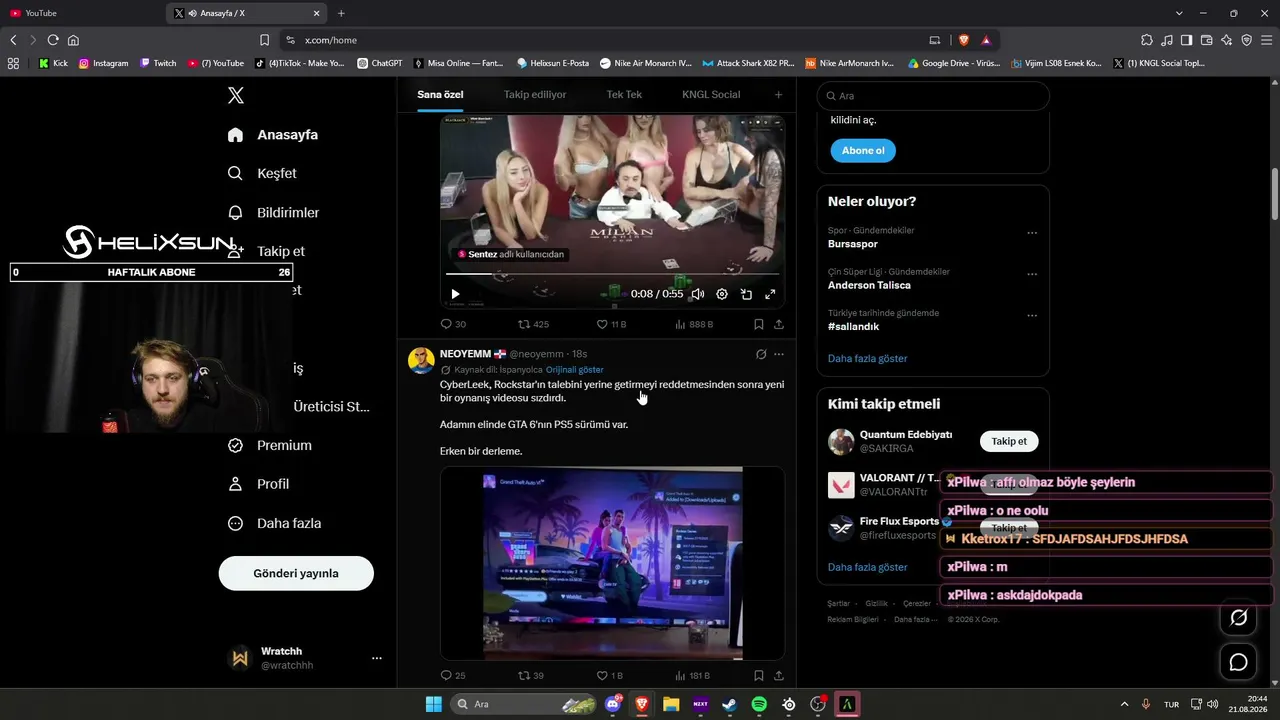Open Grok floating button

[x=1238, y=618]
